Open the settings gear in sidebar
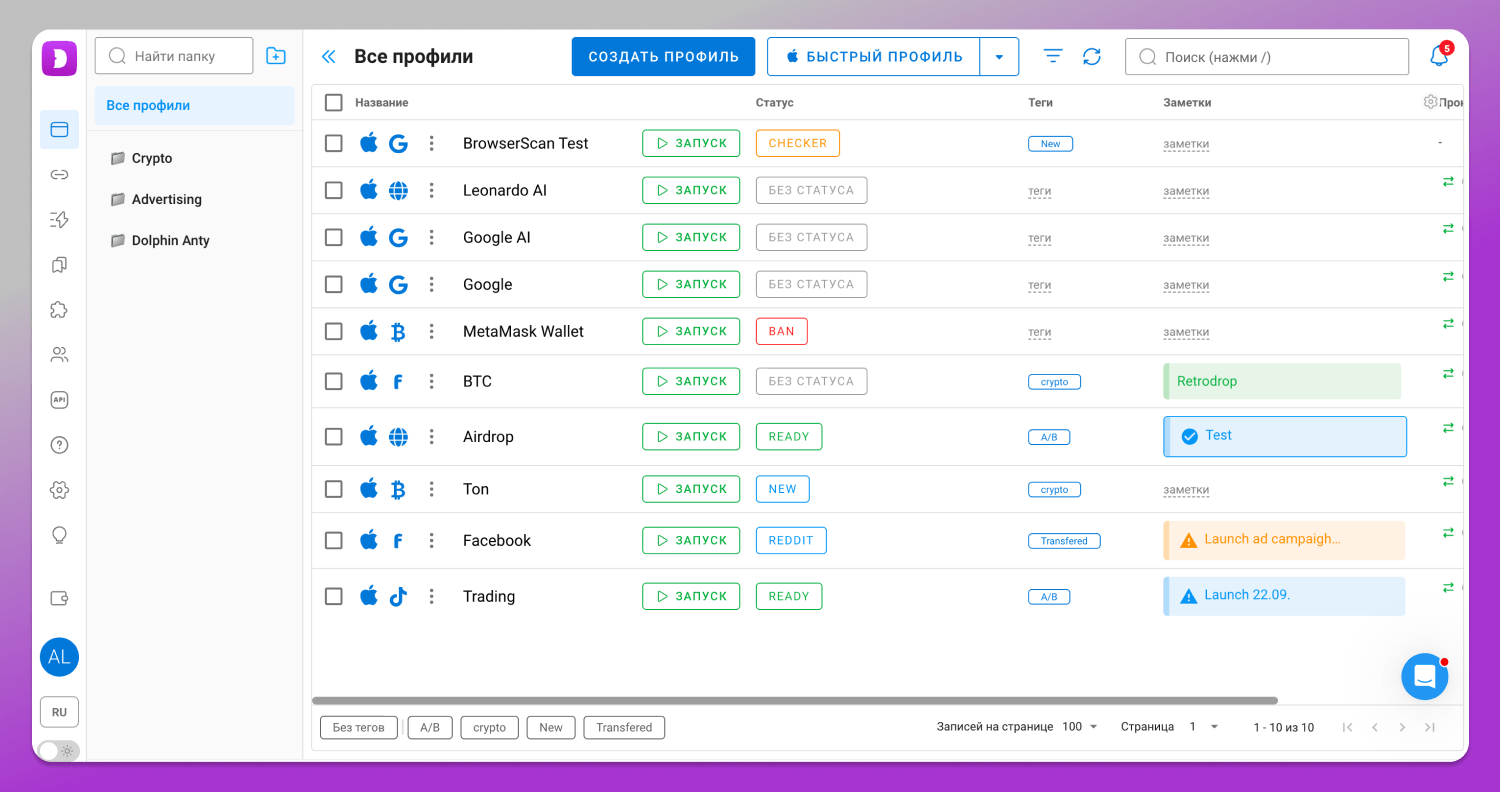This screenshot has width=1500, height=792. pyautogui.click(x=59, y=490)
